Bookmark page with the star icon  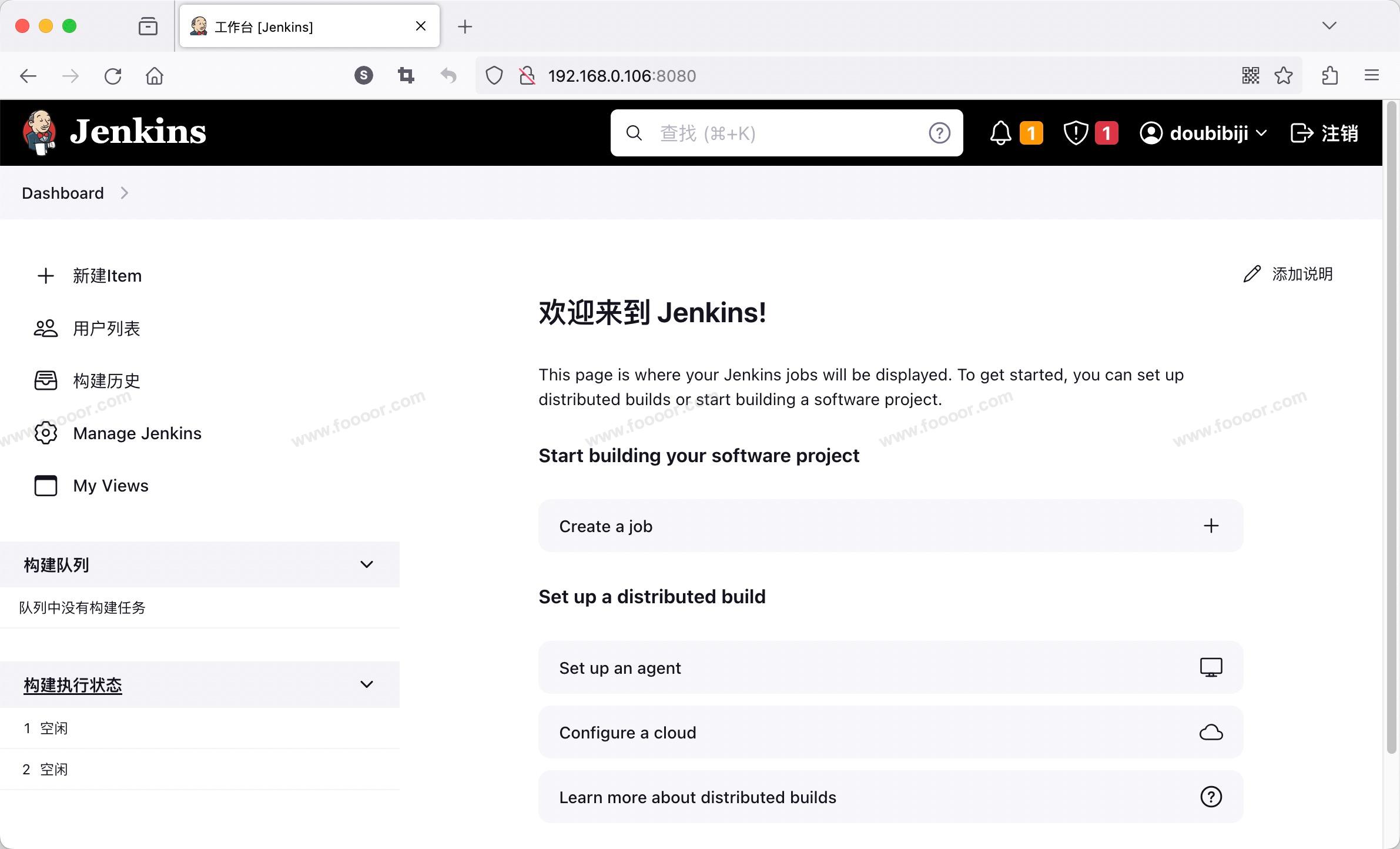(1284, 75)
